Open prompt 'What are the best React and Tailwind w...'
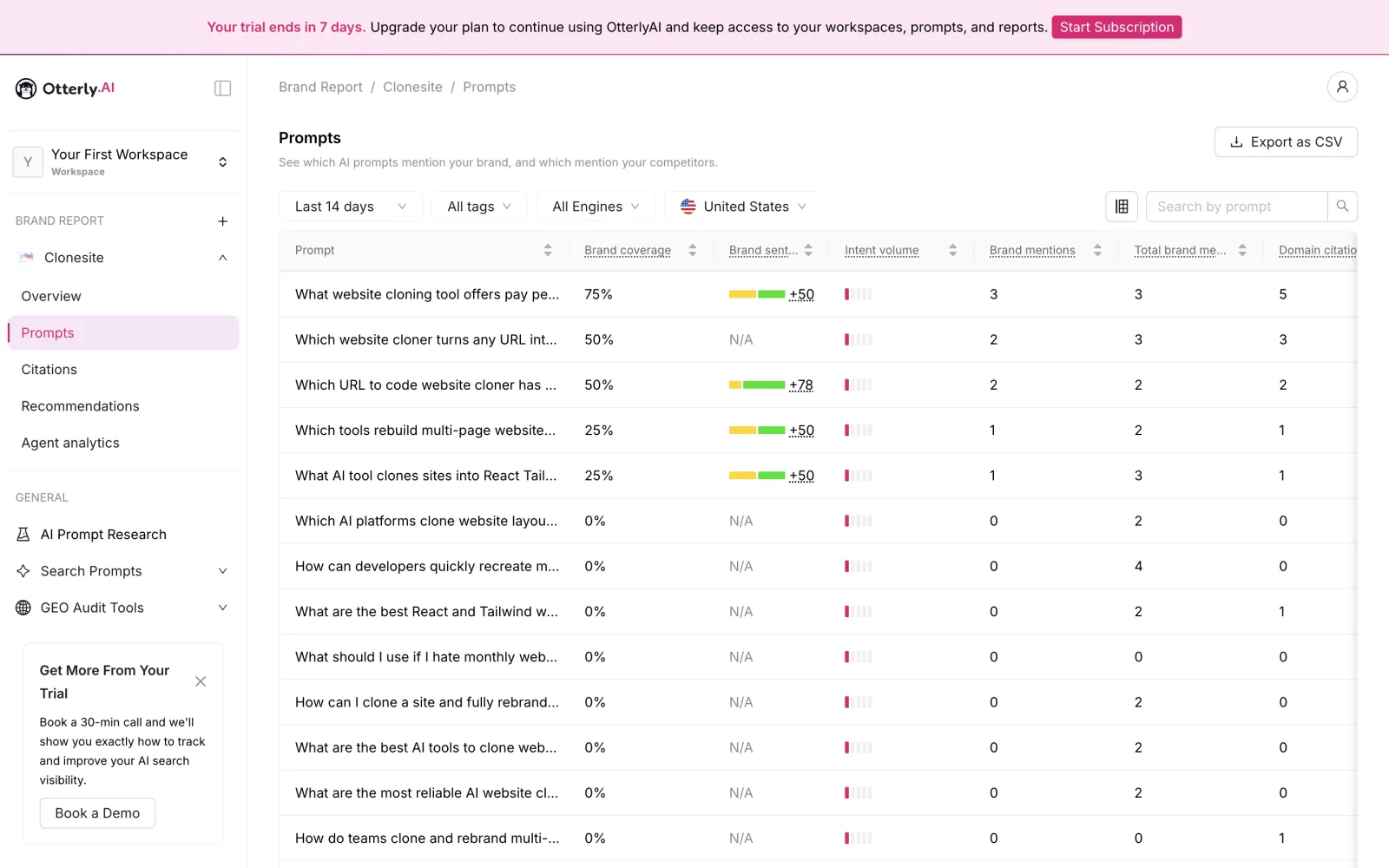The width and height of the screenshot is (1389, 868). [x=426, y=612]
